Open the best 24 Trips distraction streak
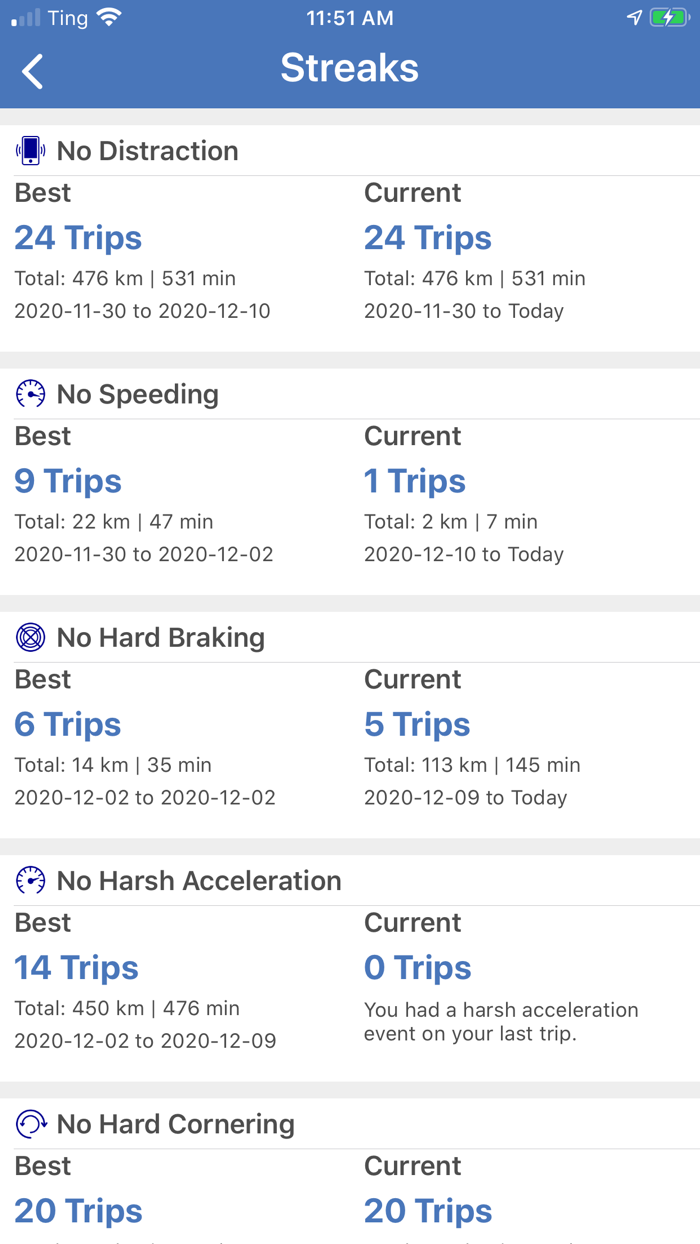 [78, 238]
